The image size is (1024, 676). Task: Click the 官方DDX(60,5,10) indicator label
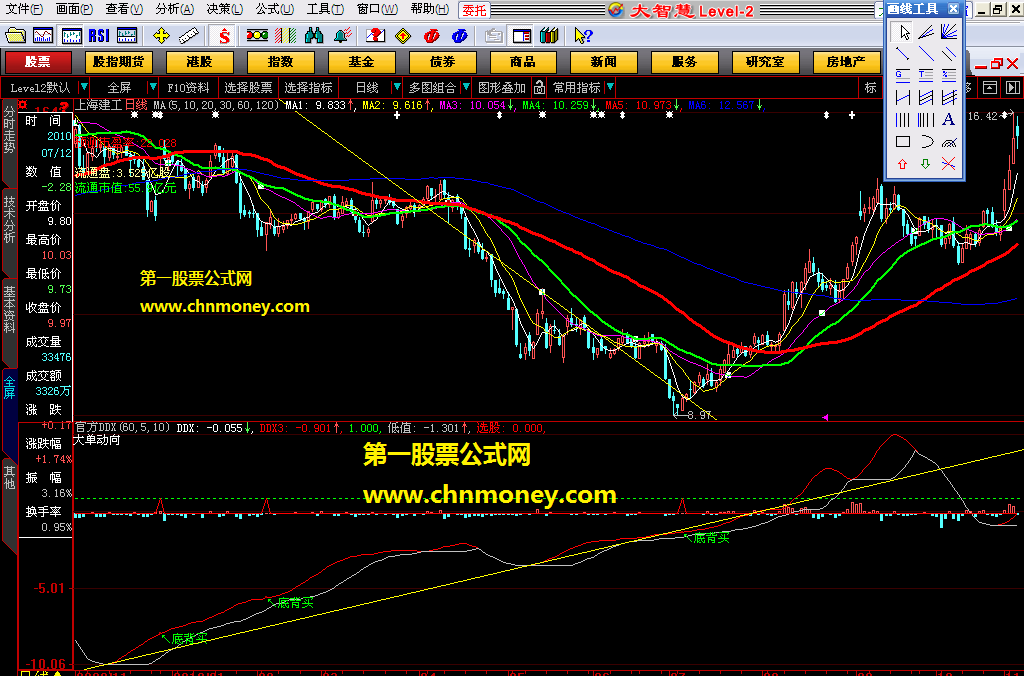pyautogui.click(x=123, y=427)
